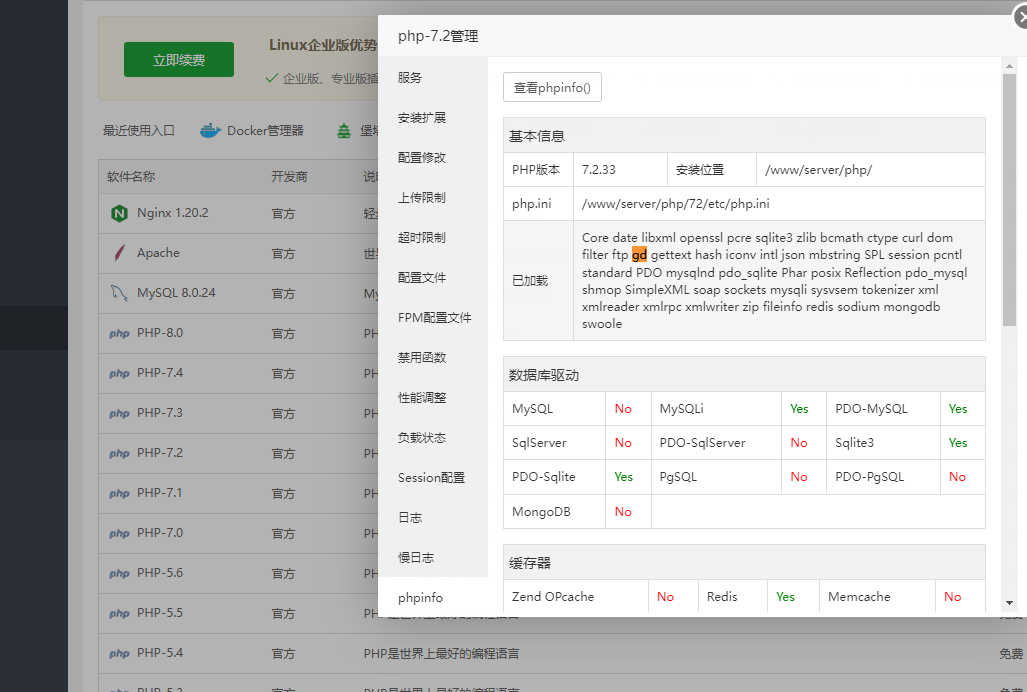Click PHP-7.2 software name in list
This screenshot has width=1027, height=692.
click(160, 452)
